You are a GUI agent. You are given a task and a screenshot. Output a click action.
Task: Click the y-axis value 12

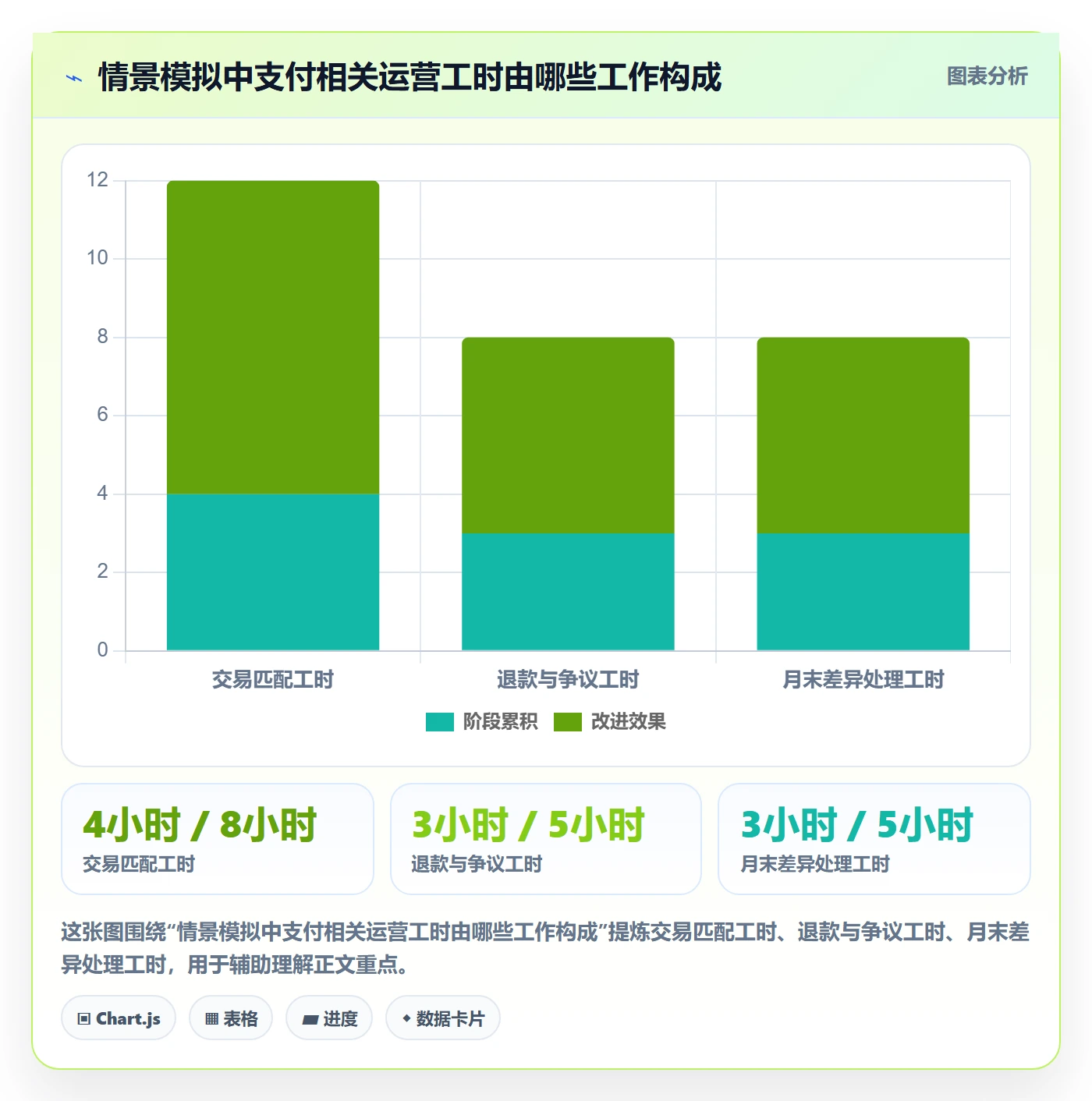97,180
